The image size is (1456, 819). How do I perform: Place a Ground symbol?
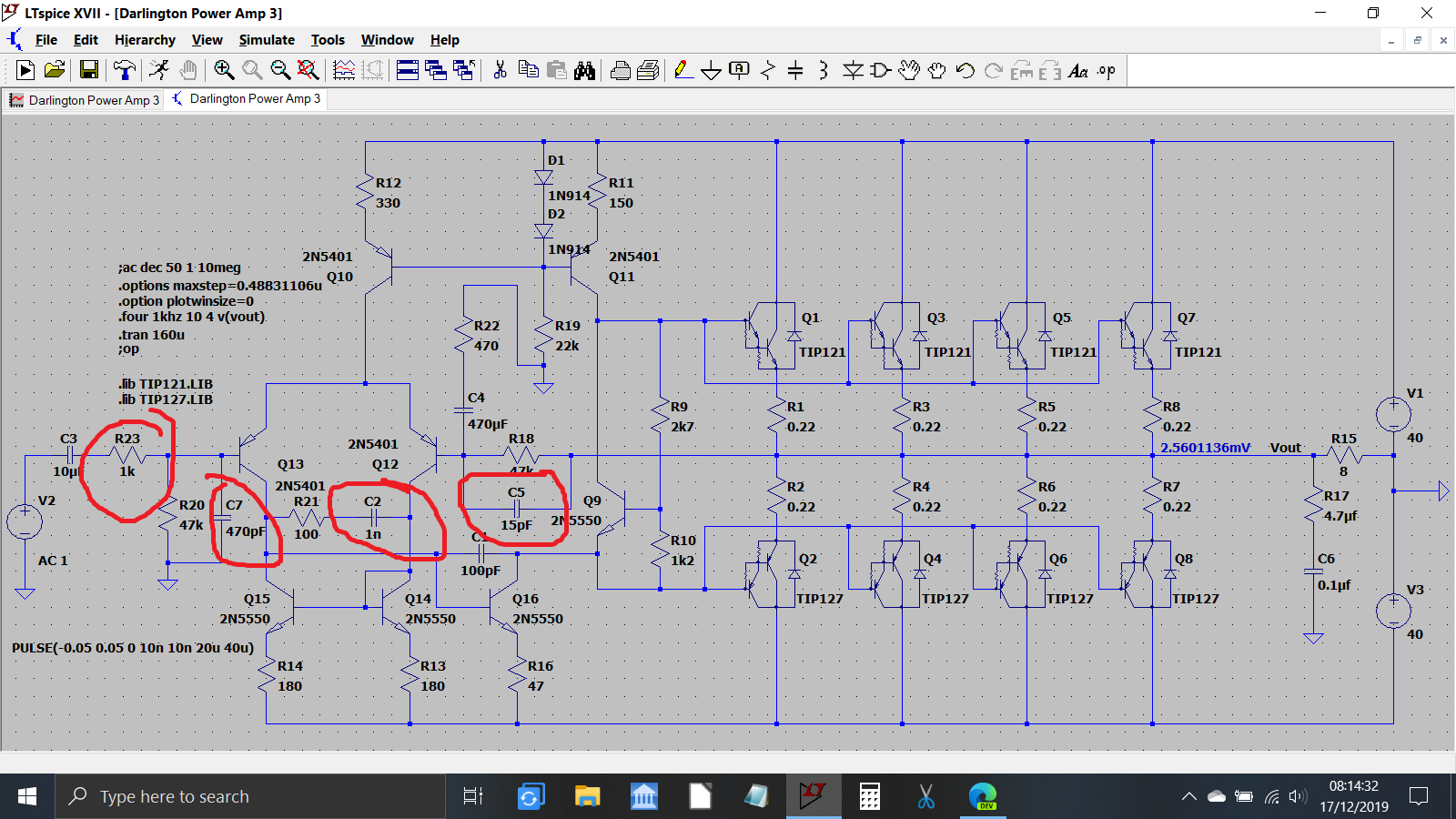(712, 70)
